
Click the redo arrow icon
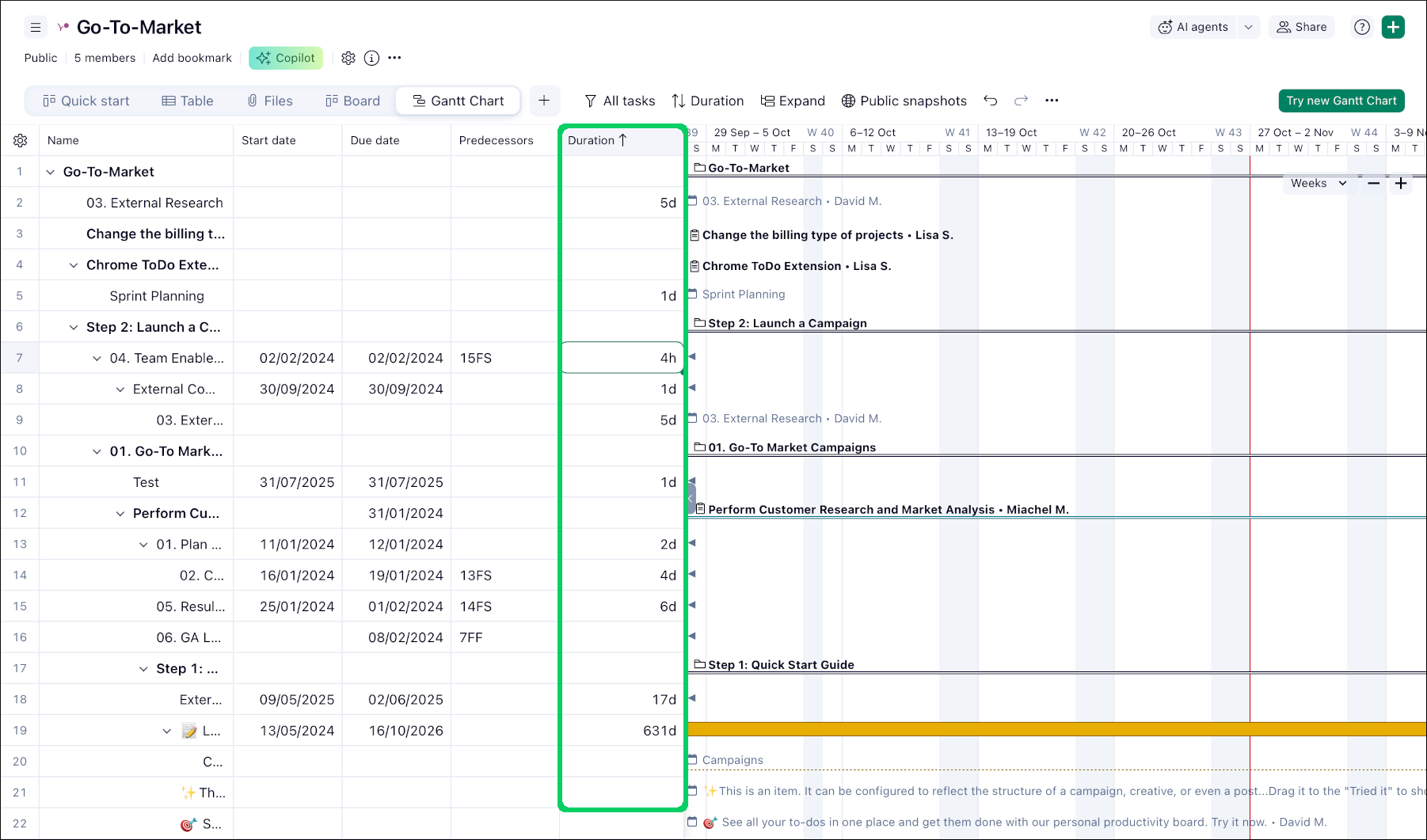coord(1021,101)
